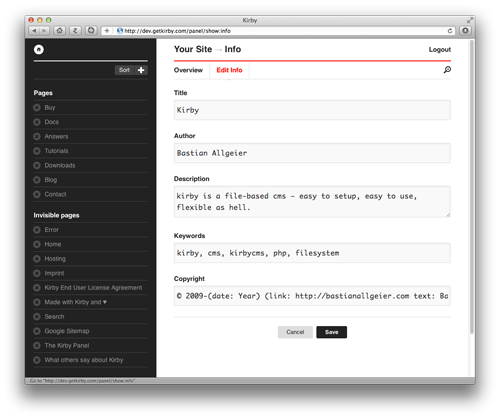The height and width of the screenshot is (419, 500).
Task: Switch to the Overview tab
Action: (188, 70)
